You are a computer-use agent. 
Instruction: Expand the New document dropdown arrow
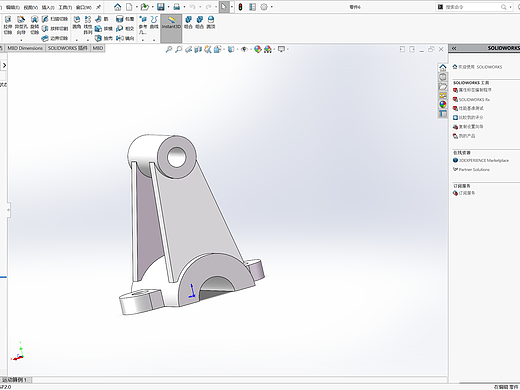[x=137, y=7]
